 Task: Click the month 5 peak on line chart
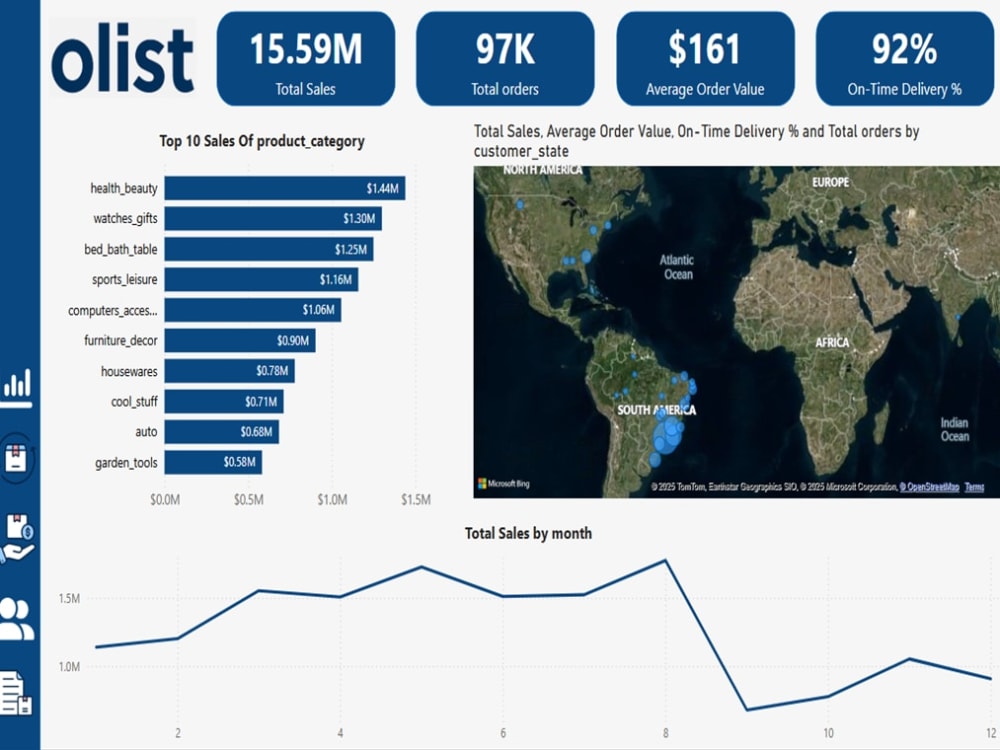(x=422, y=566)
